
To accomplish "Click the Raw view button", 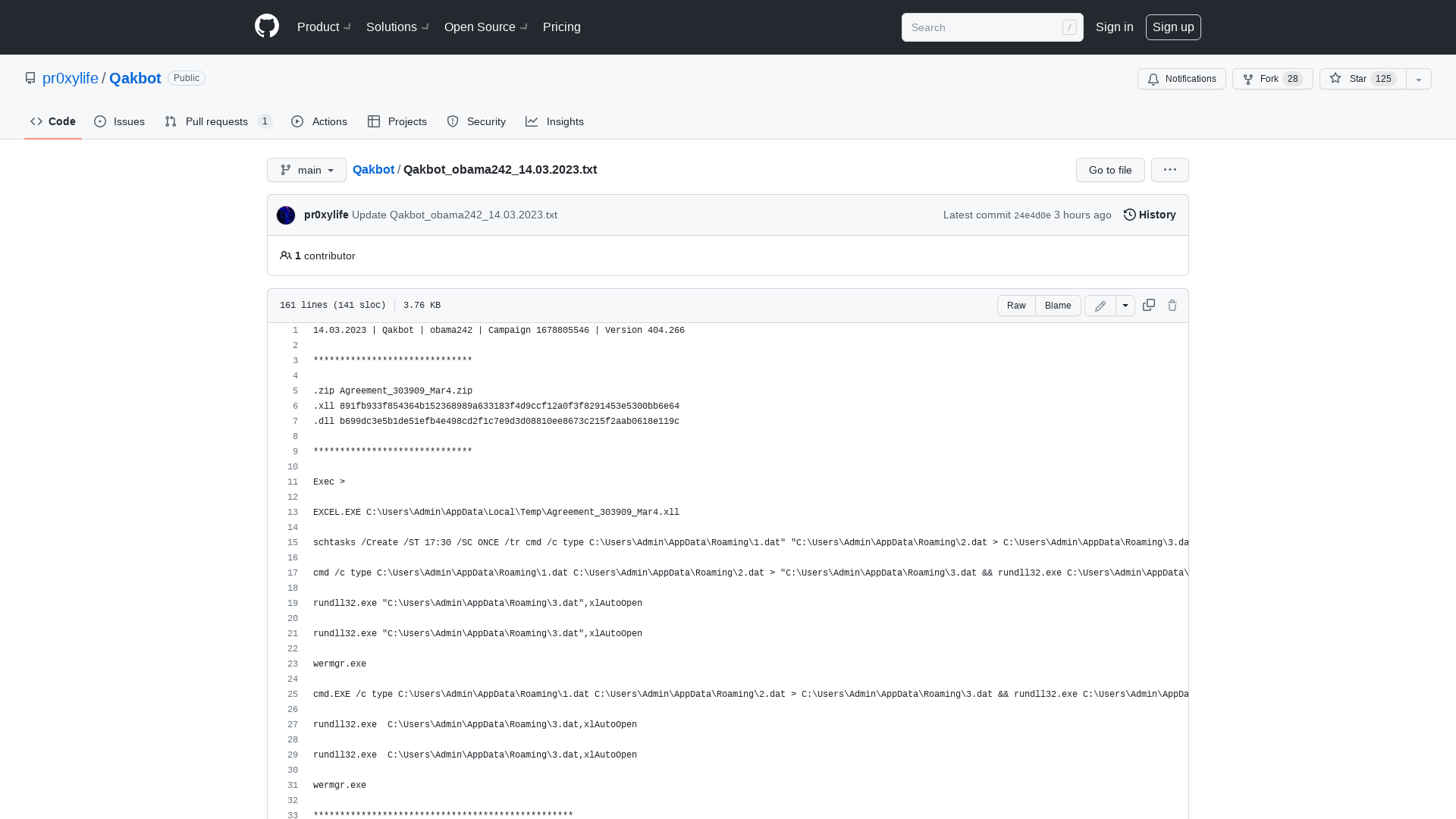I will pos(1016,305).
